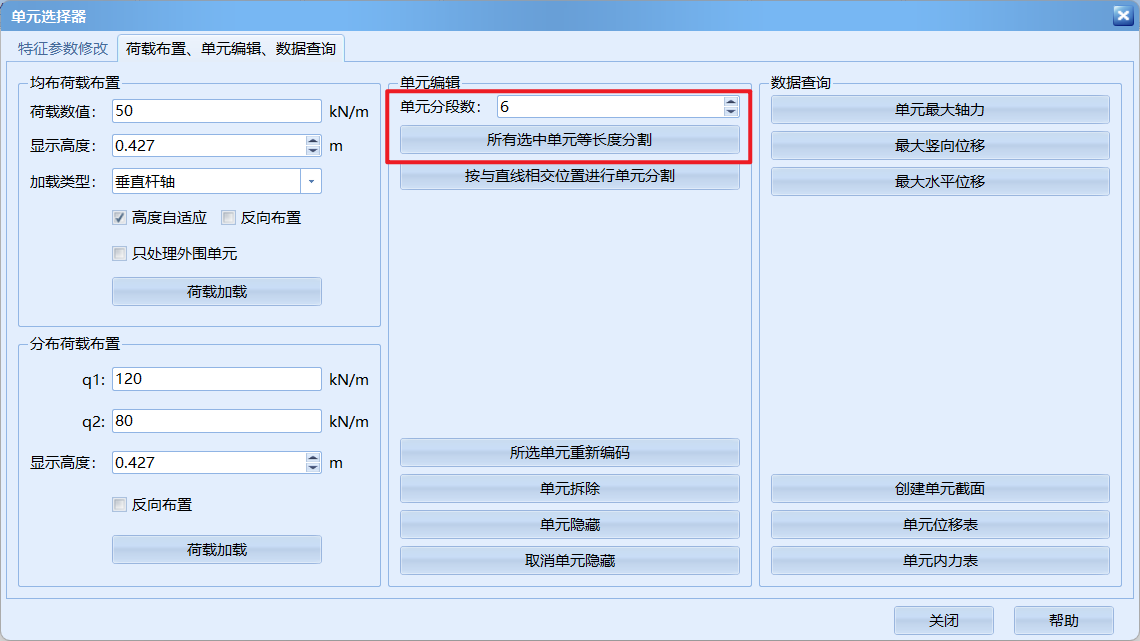Open the 单元内力表 table

939,561
